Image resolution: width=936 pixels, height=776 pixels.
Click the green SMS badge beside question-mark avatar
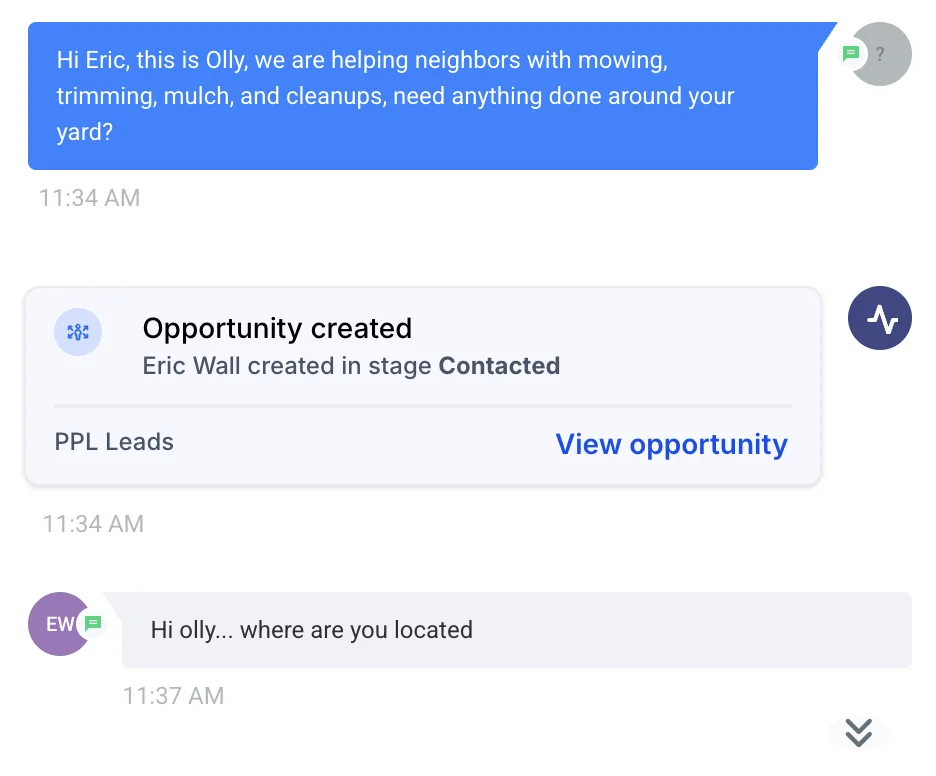coord(851,54)
